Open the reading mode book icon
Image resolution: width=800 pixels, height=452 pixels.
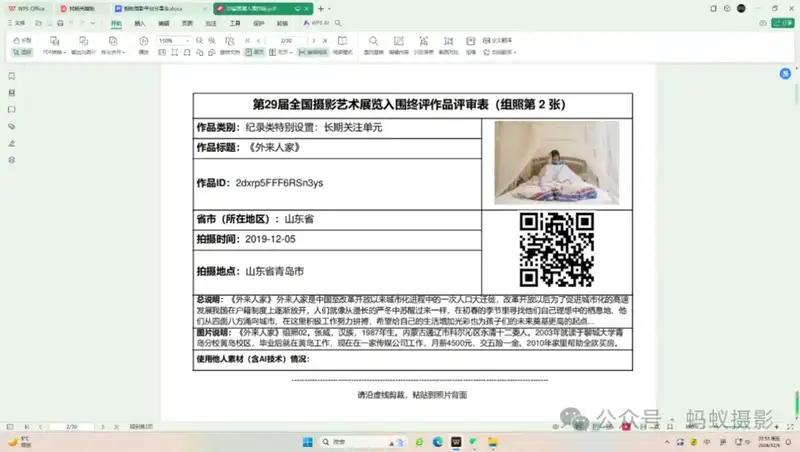pos(342,41)
